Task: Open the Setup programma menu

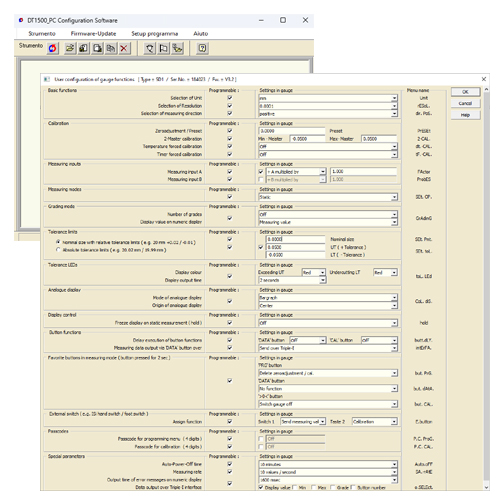Action: (155, 34)
